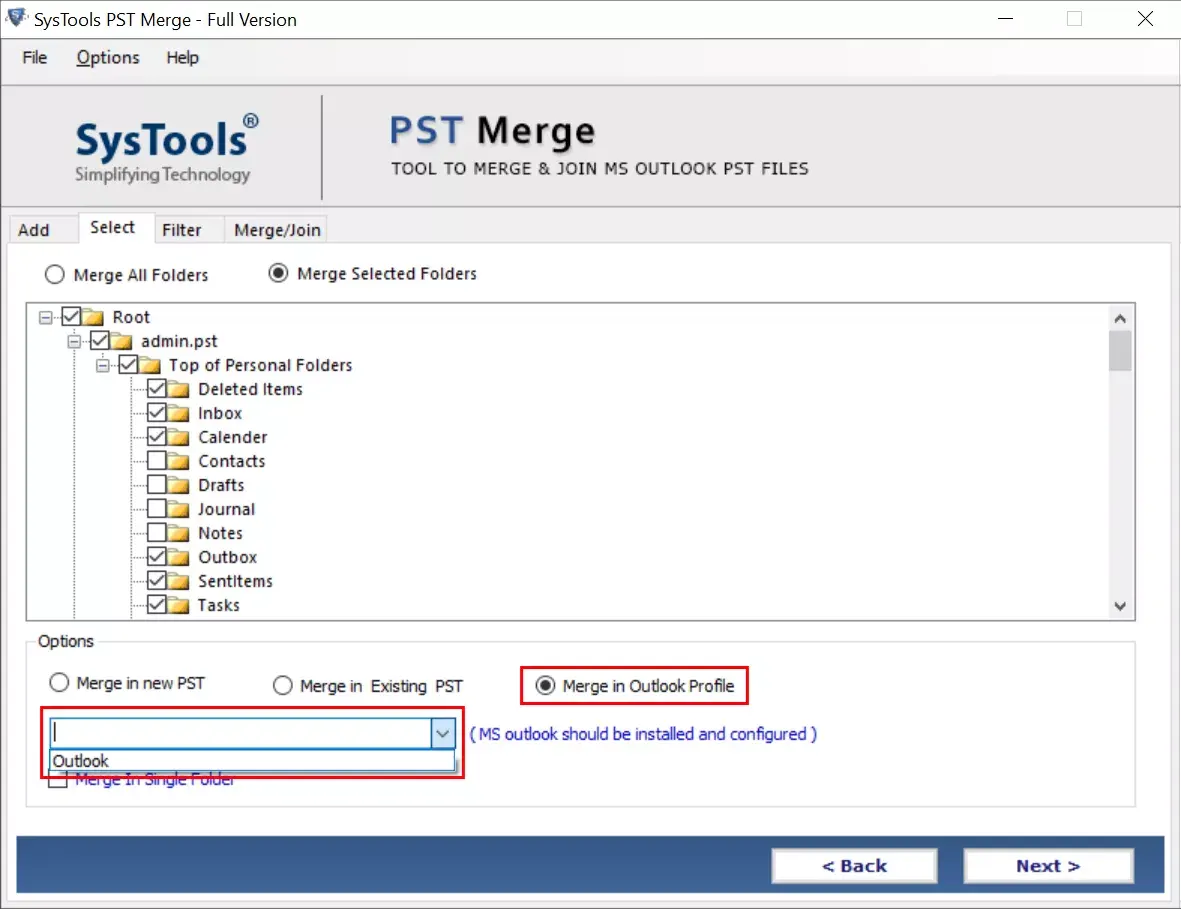The image size is (1181, 909).
Task: Click inside the Outlook profile input field
Action: click(241, 733)
